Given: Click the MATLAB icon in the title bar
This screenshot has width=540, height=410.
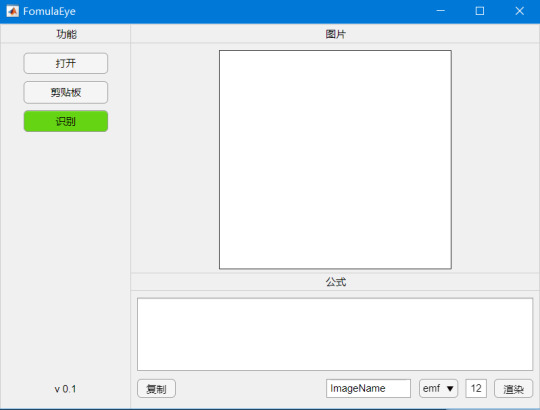Looking at the screenshot, I should (12, 11).
